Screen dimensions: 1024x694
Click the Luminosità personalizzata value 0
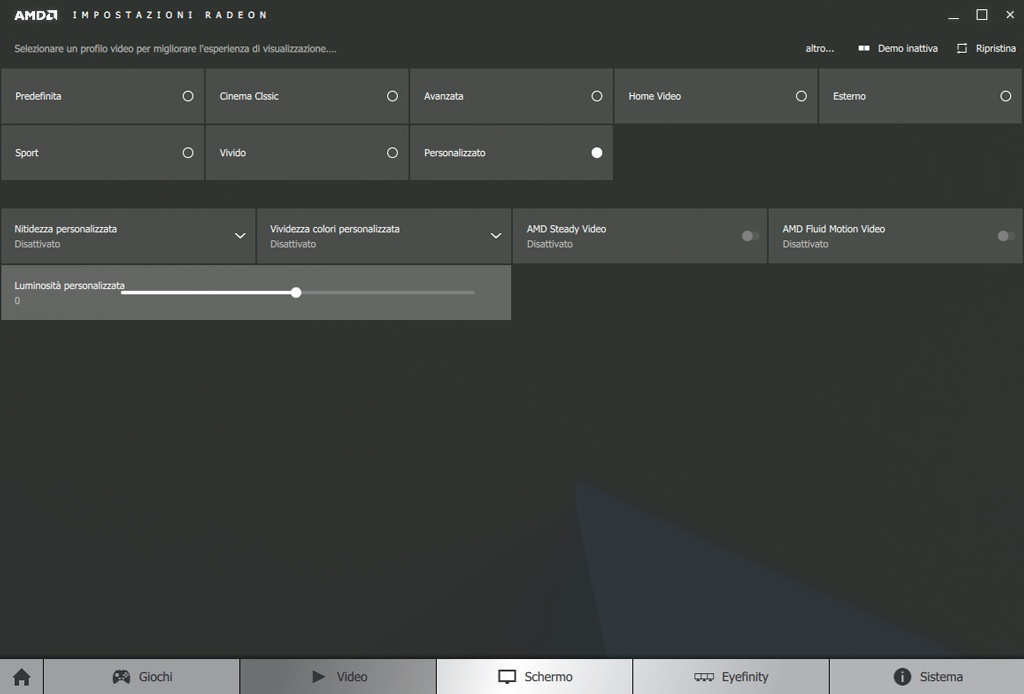[17, 301]
